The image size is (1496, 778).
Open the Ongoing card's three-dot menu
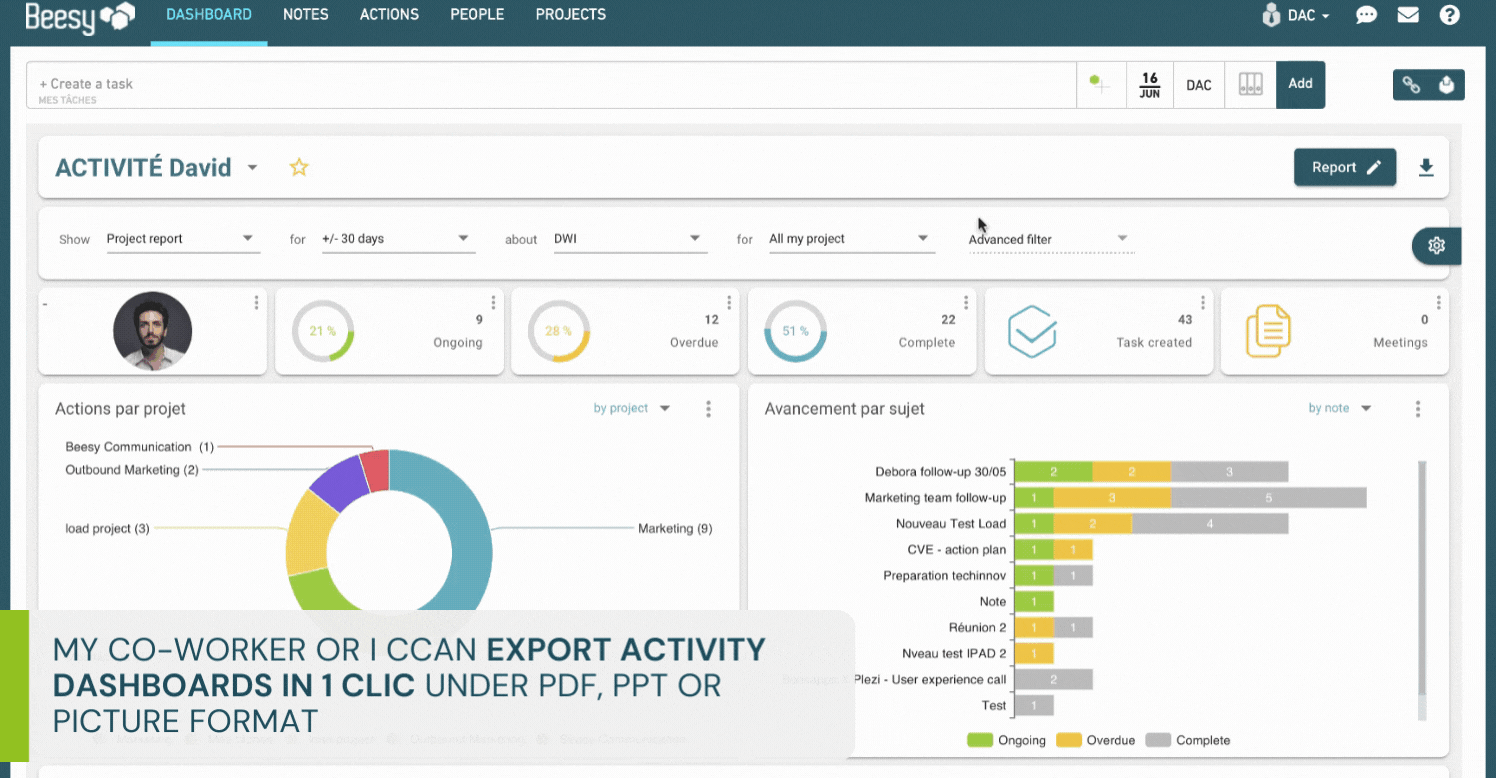tap(493, 302)
